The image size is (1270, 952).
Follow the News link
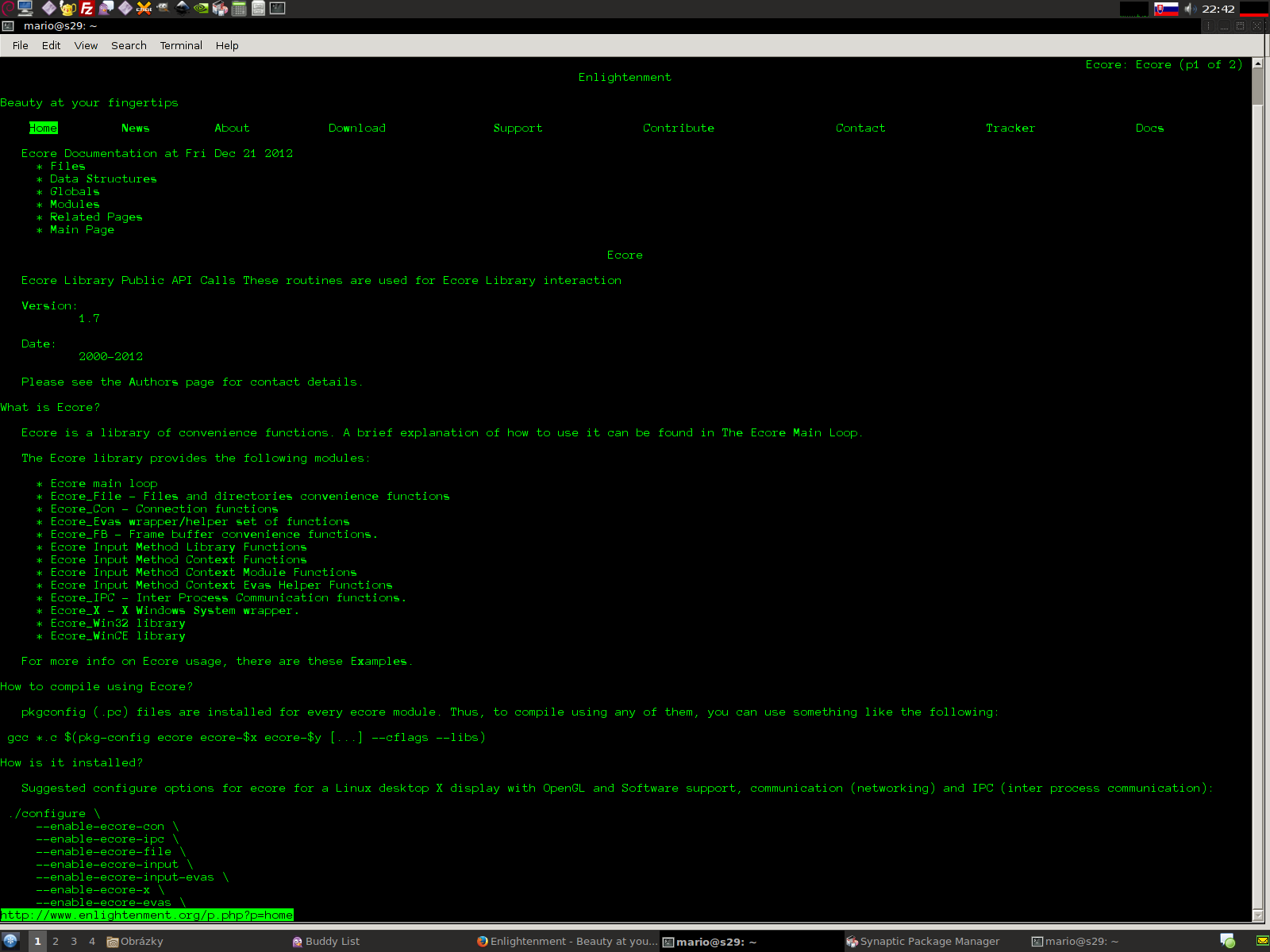point(136,128)
